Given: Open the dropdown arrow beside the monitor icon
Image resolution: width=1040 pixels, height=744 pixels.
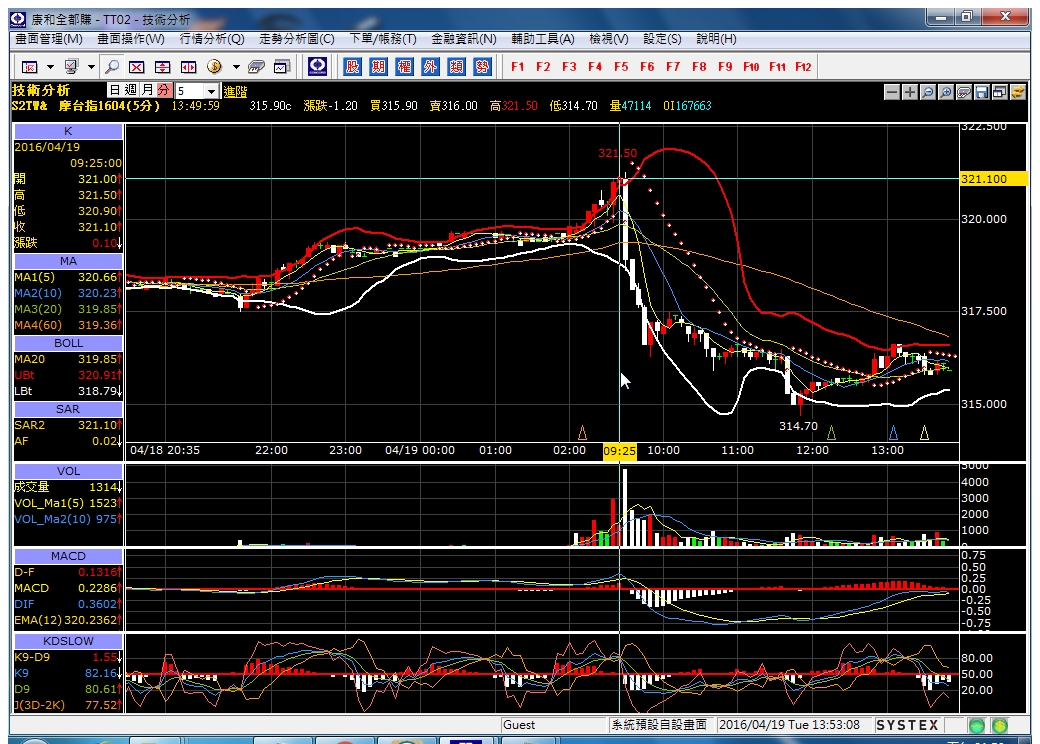Looking at the screenshot, I should [x=92, y=66].
